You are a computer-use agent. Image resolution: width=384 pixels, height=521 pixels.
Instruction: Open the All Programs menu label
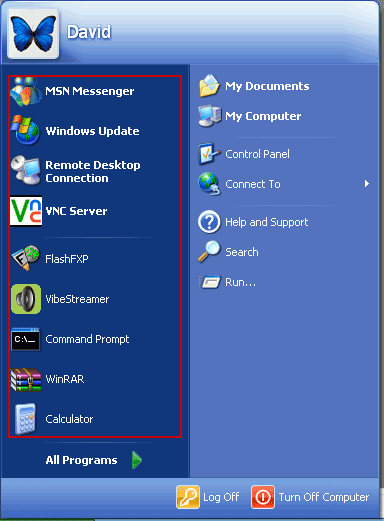click(81, 460)
